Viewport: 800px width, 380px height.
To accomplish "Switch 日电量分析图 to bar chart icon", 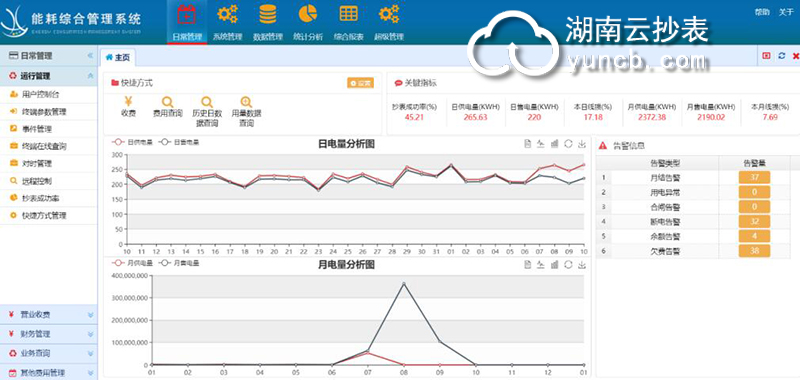I will (555, 144).
